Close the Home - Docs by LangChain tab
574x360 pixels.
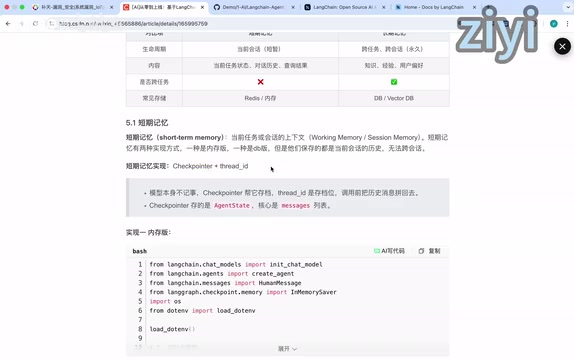[474, 7]
